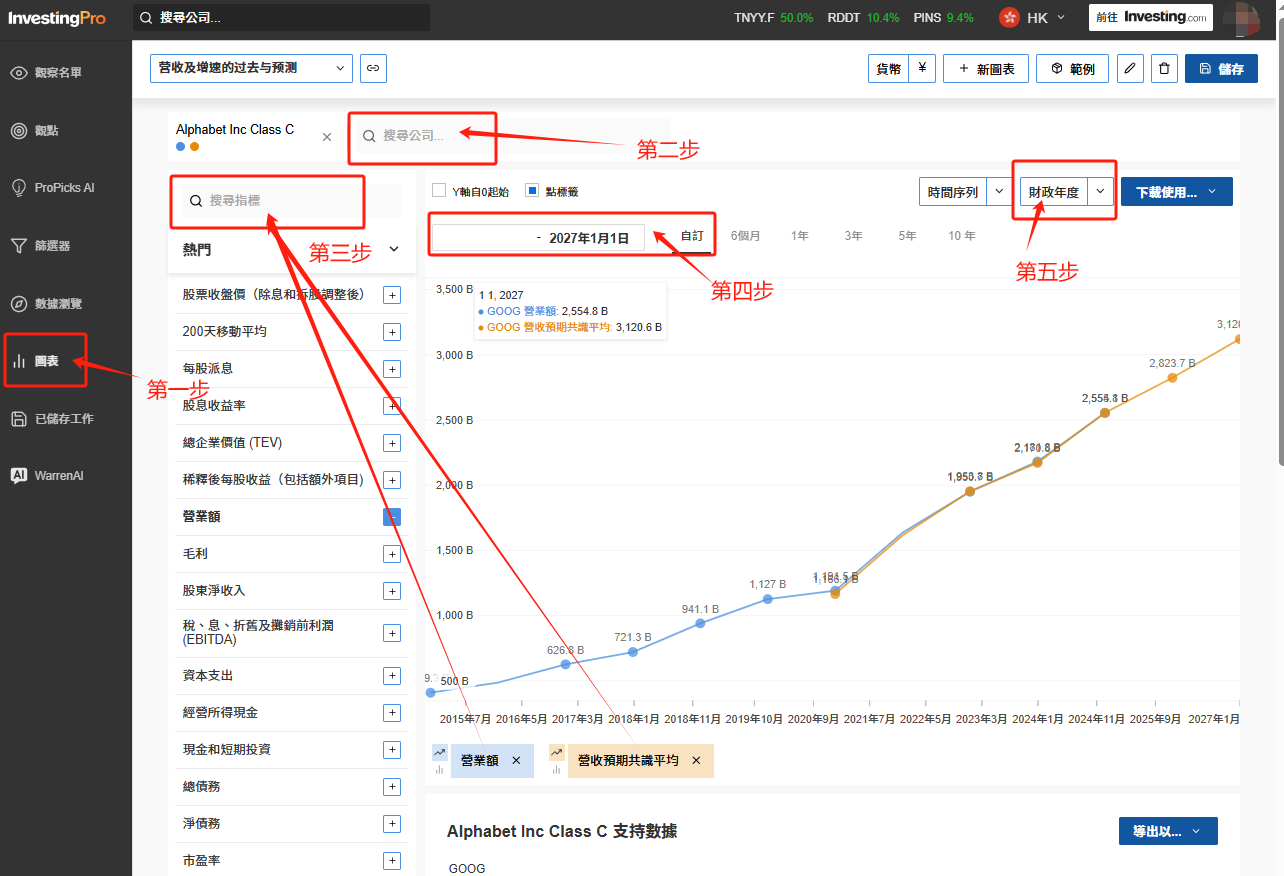1284x876 pixels.
Task: Click the blue color dot under Alphabet
Action: (180, 147)
